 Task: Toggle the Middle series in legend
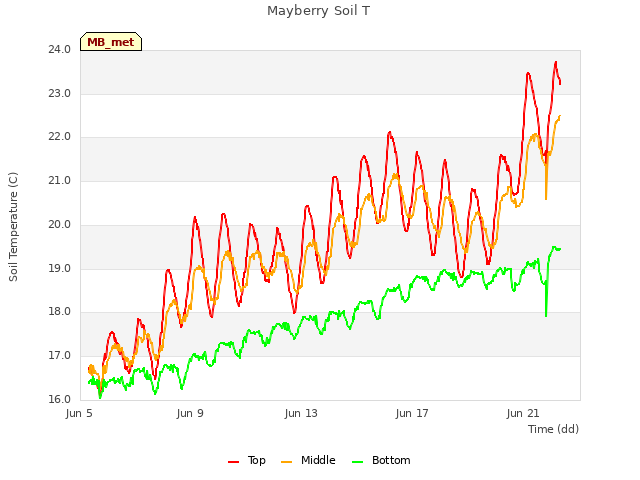[308, 460]
